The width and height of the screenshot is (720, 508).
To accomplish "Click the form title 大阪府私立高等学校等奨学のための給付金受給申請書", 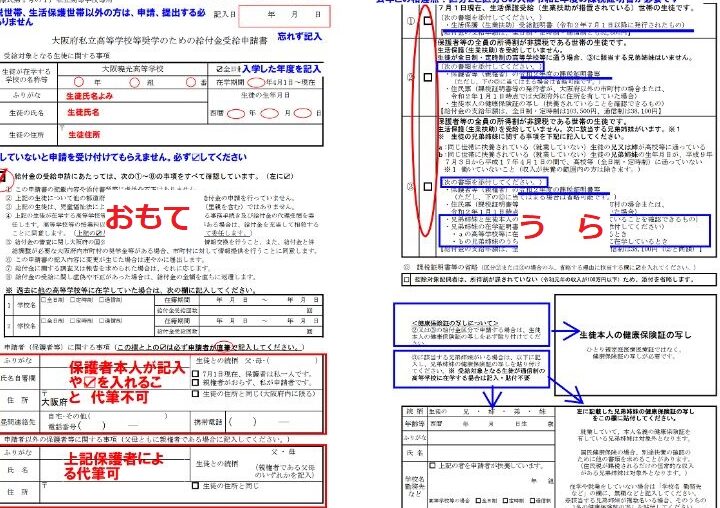I will tap(159, 41).
